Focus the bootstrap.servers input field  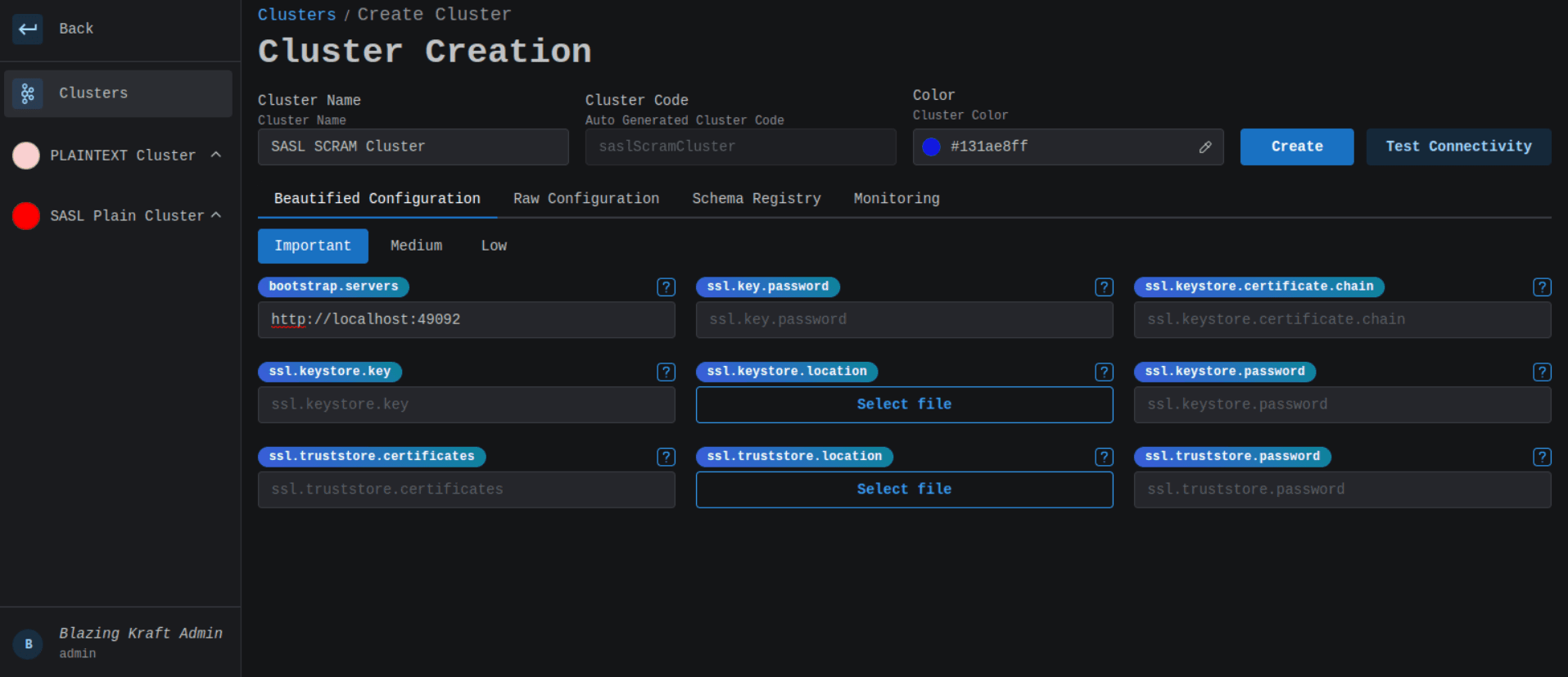pos(467,320)
